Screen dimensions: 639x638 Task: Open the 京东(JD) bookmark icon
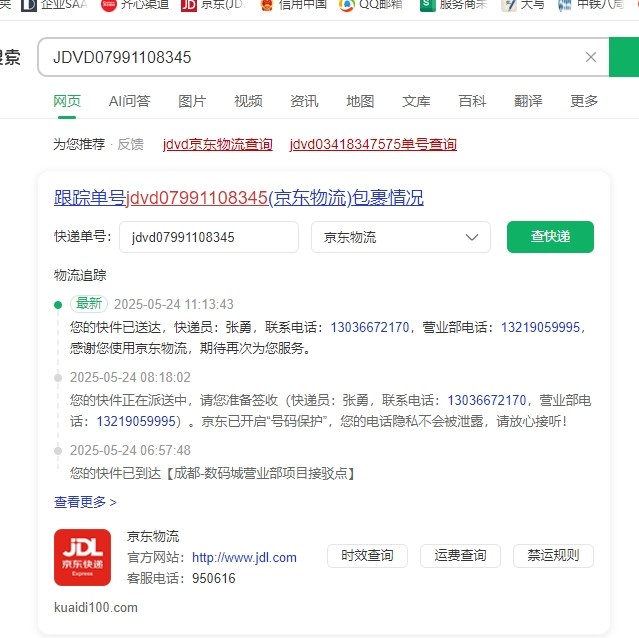tap(189, 5)
